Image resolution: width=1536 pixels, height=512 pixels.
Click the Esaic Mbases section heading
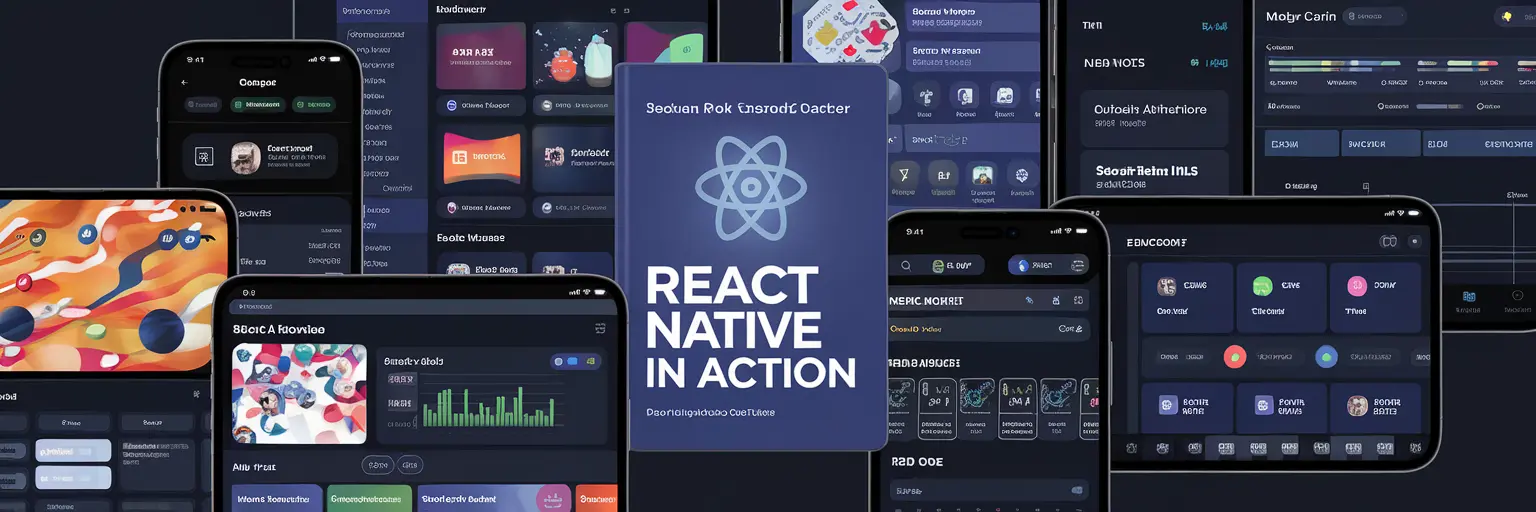470,238
